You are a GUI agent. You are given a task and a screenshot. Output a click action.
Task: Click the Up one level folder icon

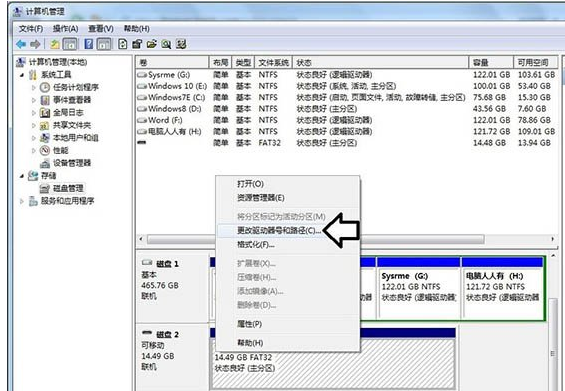[54, 44]
